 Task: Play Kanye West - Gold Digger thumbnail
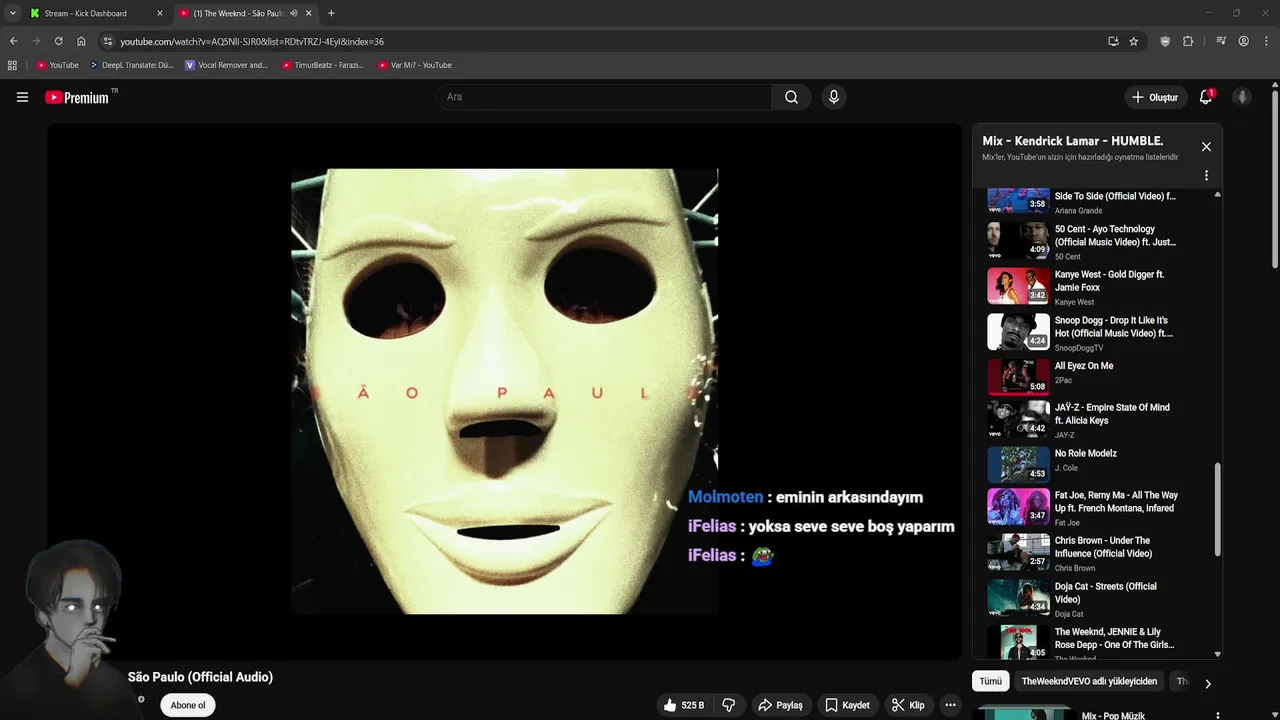tap(1019, 286)
